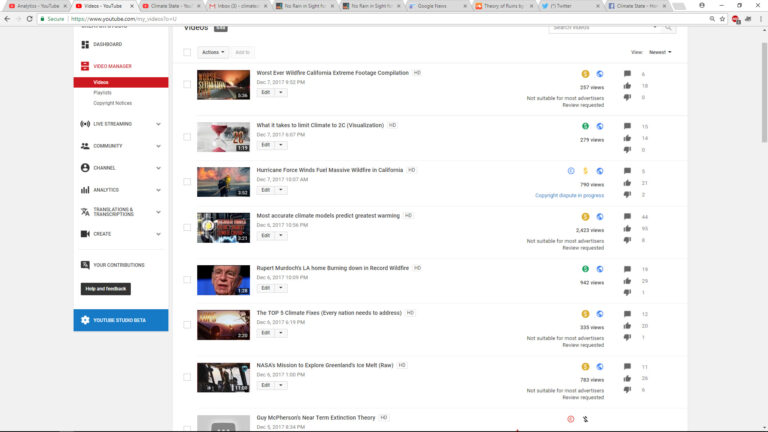This screenshot has width=768, height=432.
Task: Expand the Live Streaming sidebar section
Action: click(158, 124)
